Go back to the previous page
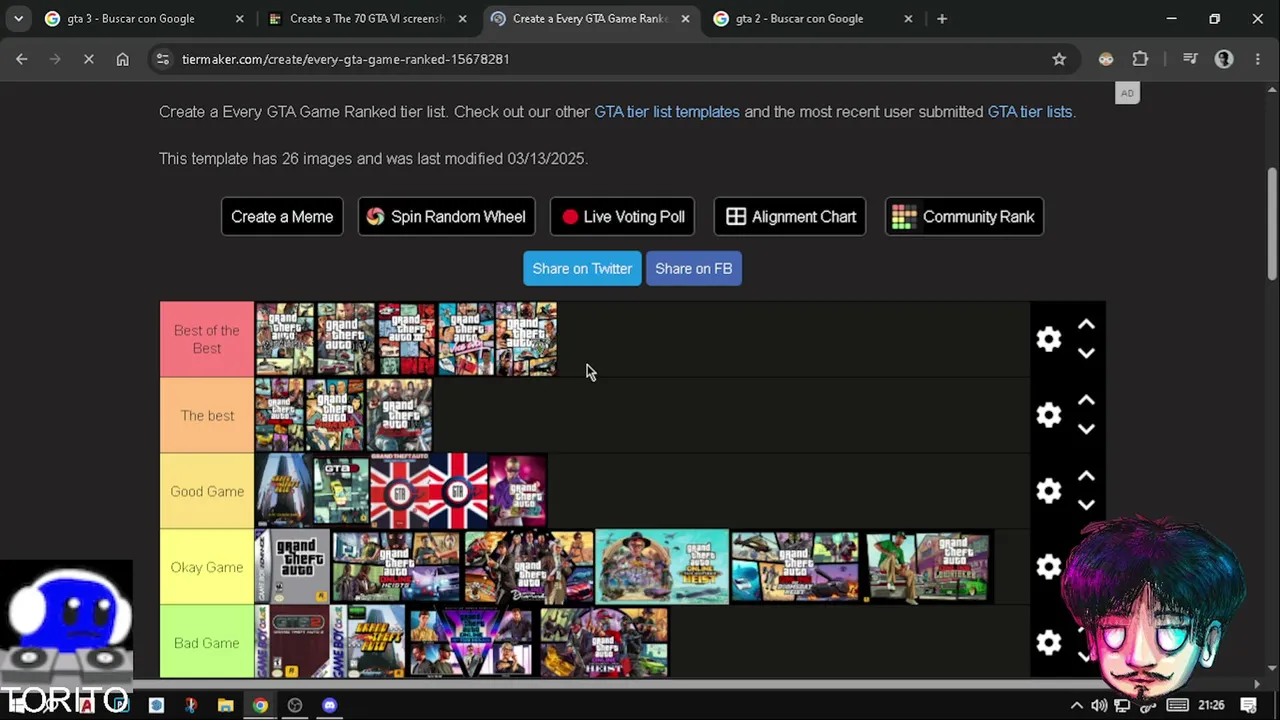 22,59
